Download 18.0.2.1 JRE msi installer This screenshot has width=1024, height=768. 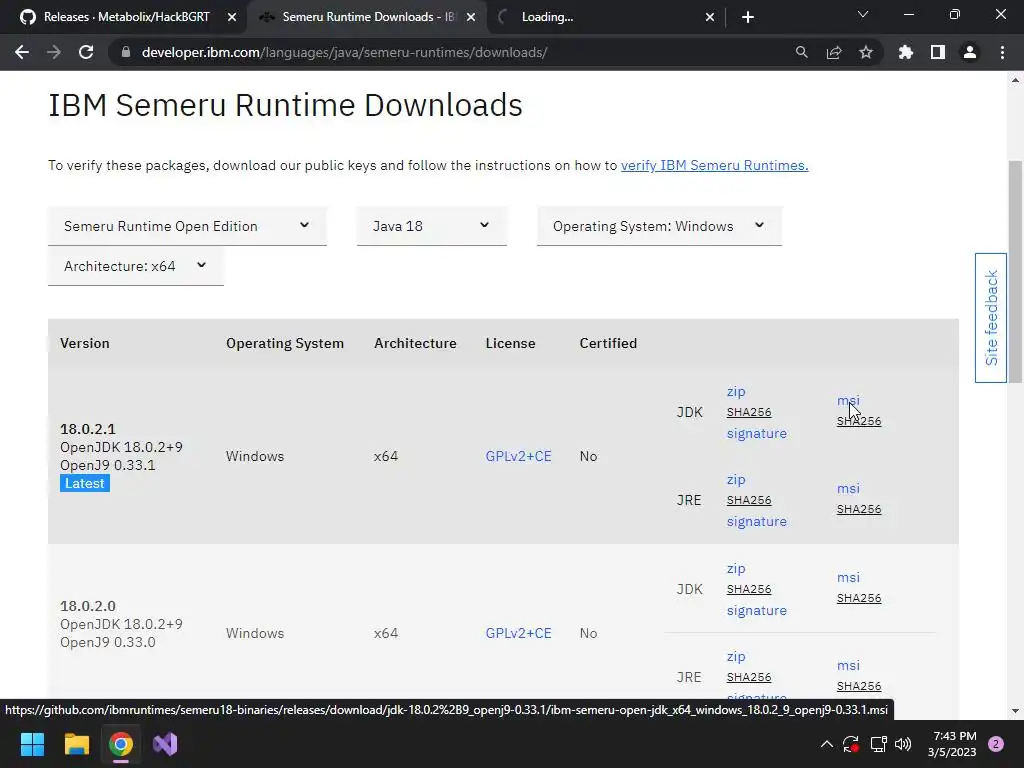point(848,488)
